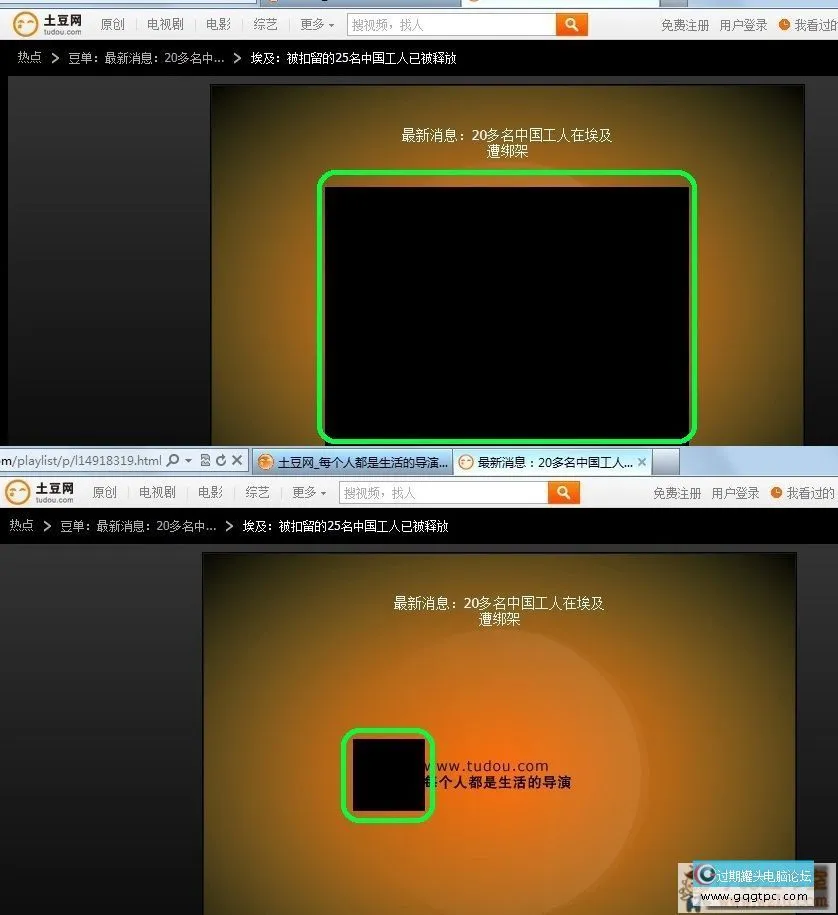The height and width of the screenshot is (915, 838).
Task: Click the search magnifier button in the lower window
Action: [563, 492]
